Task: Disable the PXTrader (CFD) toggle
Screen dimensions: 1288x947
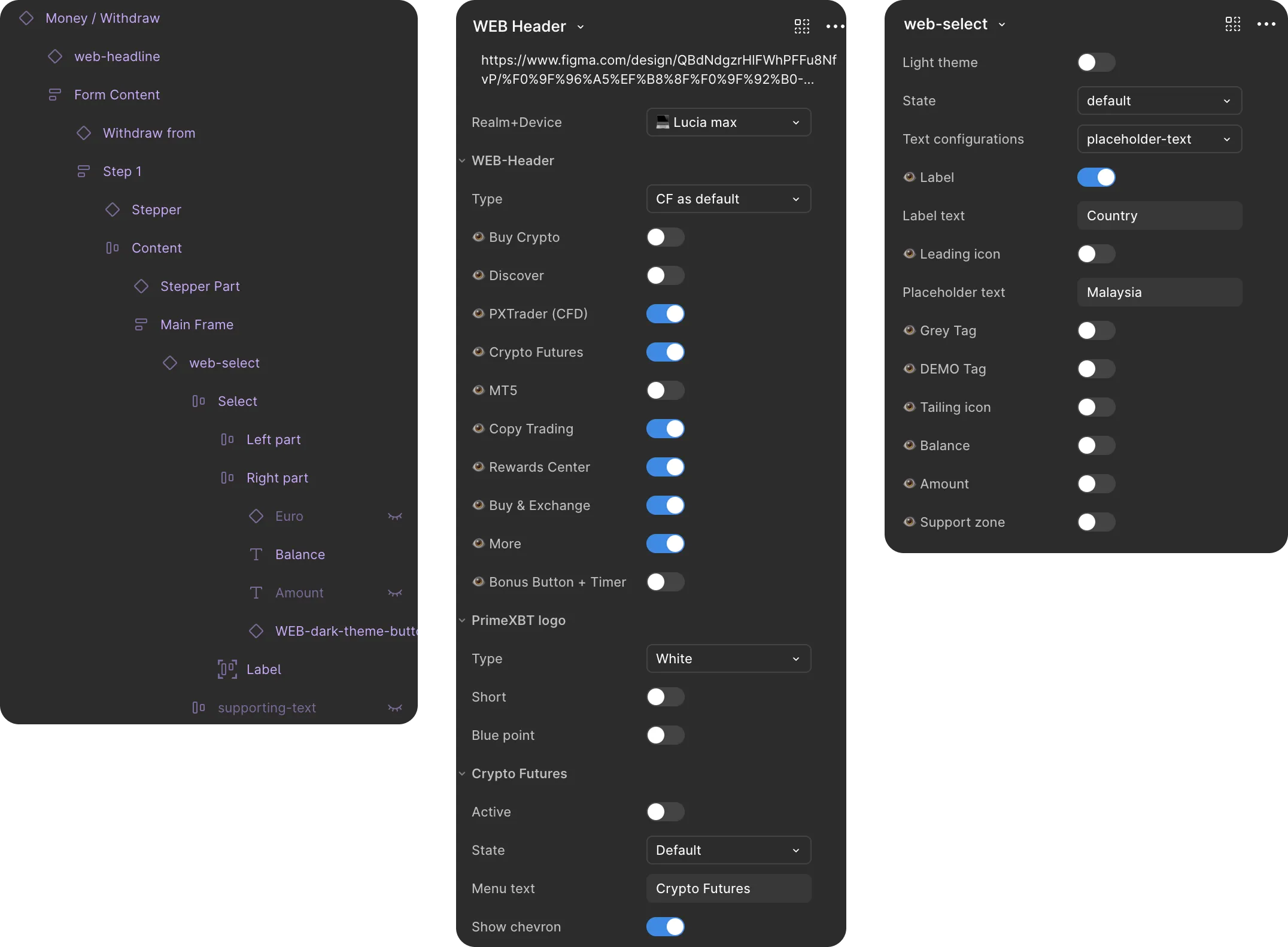Action: click(665, 314)
